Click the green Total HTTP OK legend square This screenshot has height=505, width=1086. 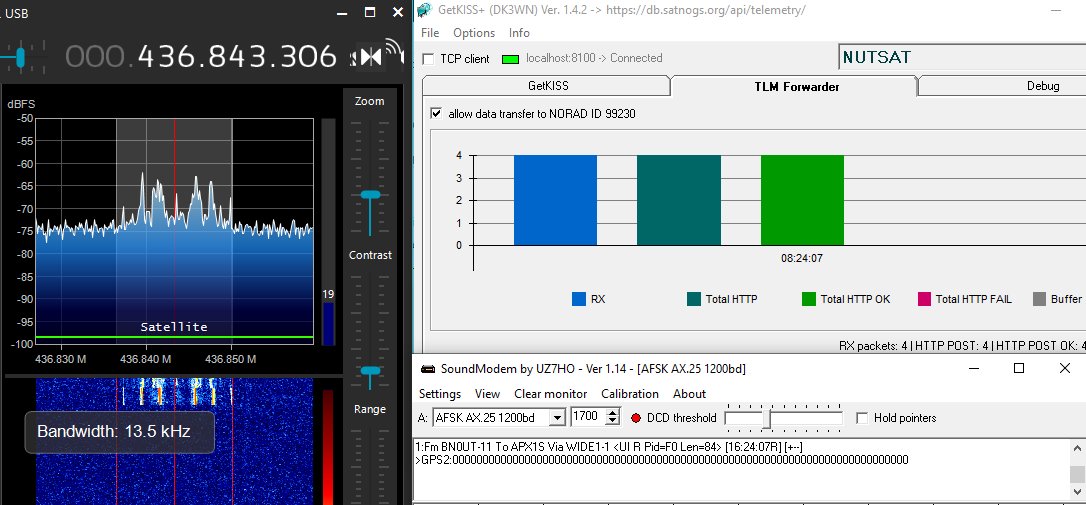[x=809, y=299]
